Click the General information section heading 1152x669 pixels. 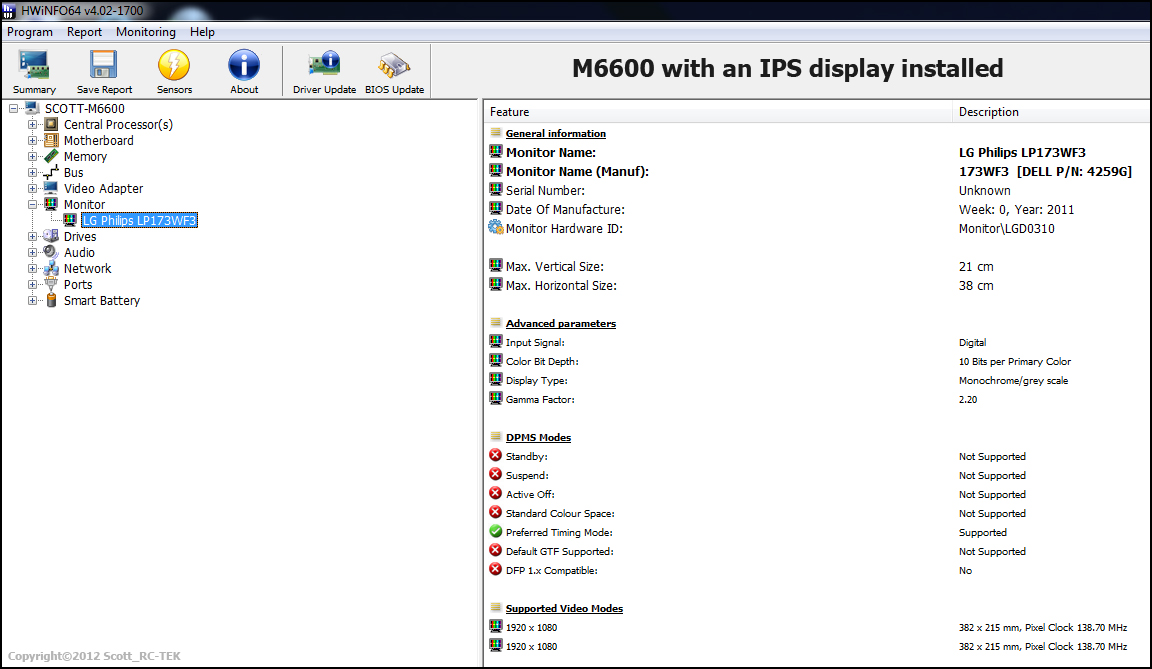[x=555, y=133]
